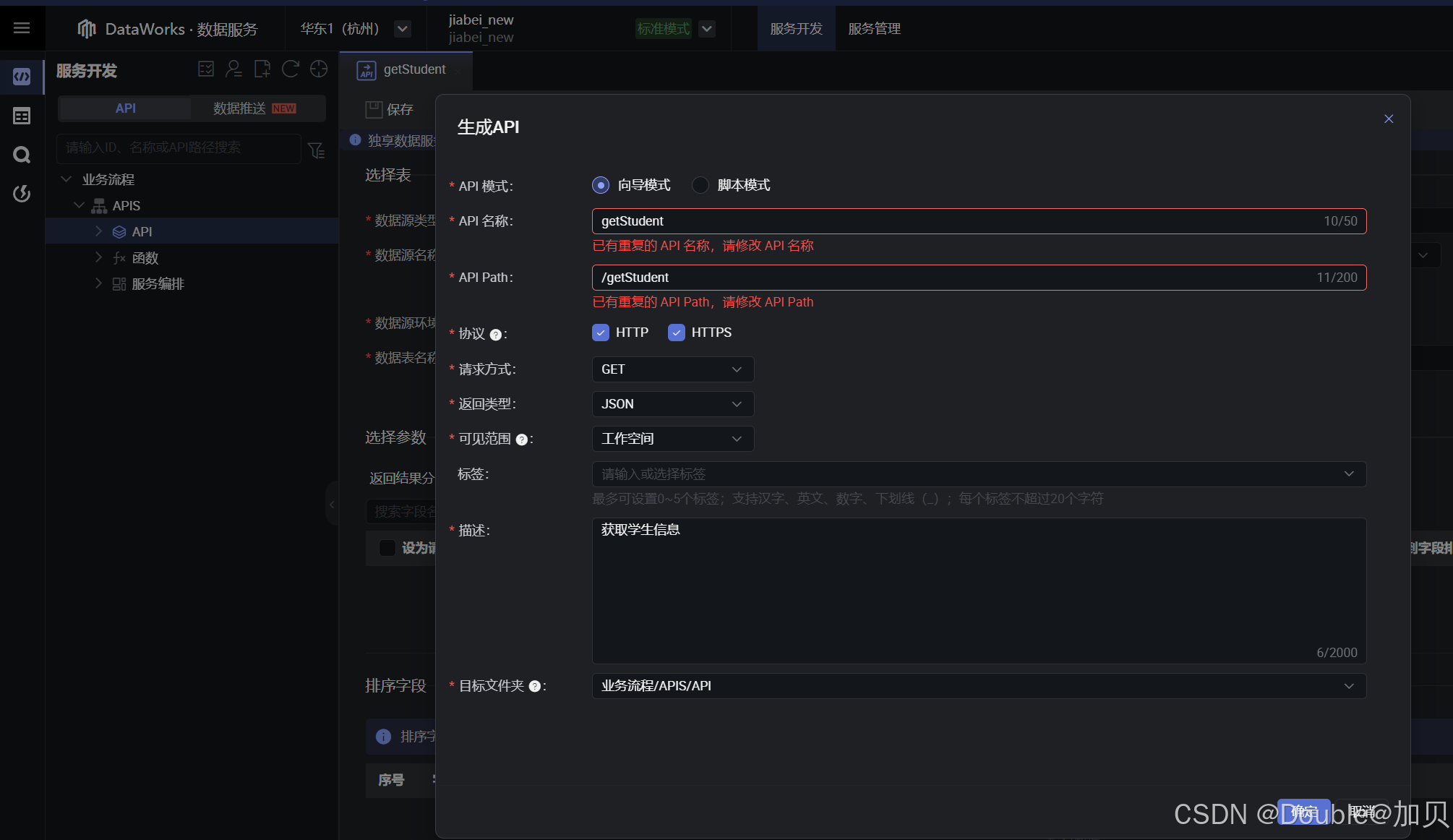Click the refresh icon in 服务开发 toolbar
The height and width of the screenshot is (840, 1453).
290,69
